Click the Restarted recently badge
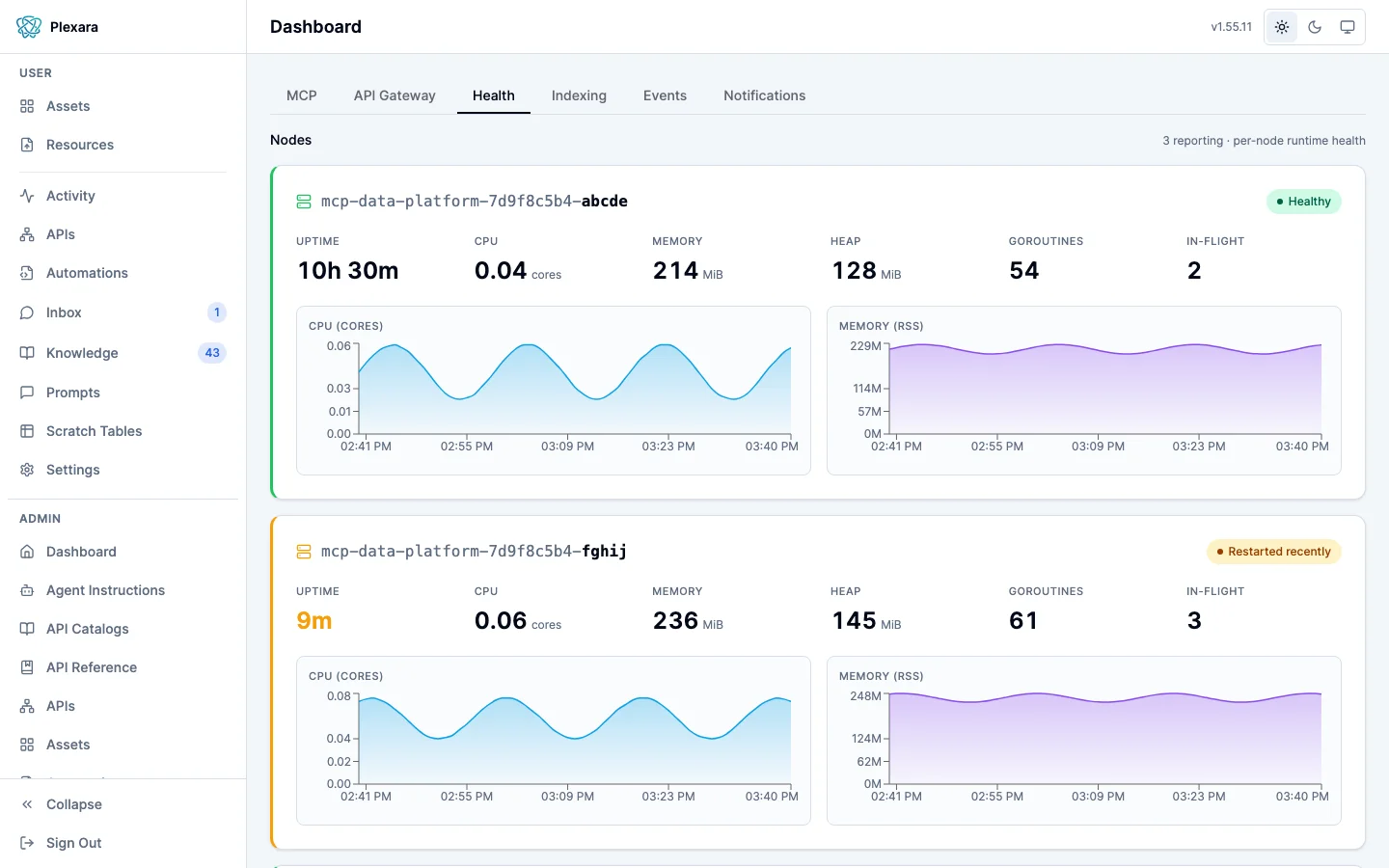The image size is (1389, 868). click(1273, 552)
